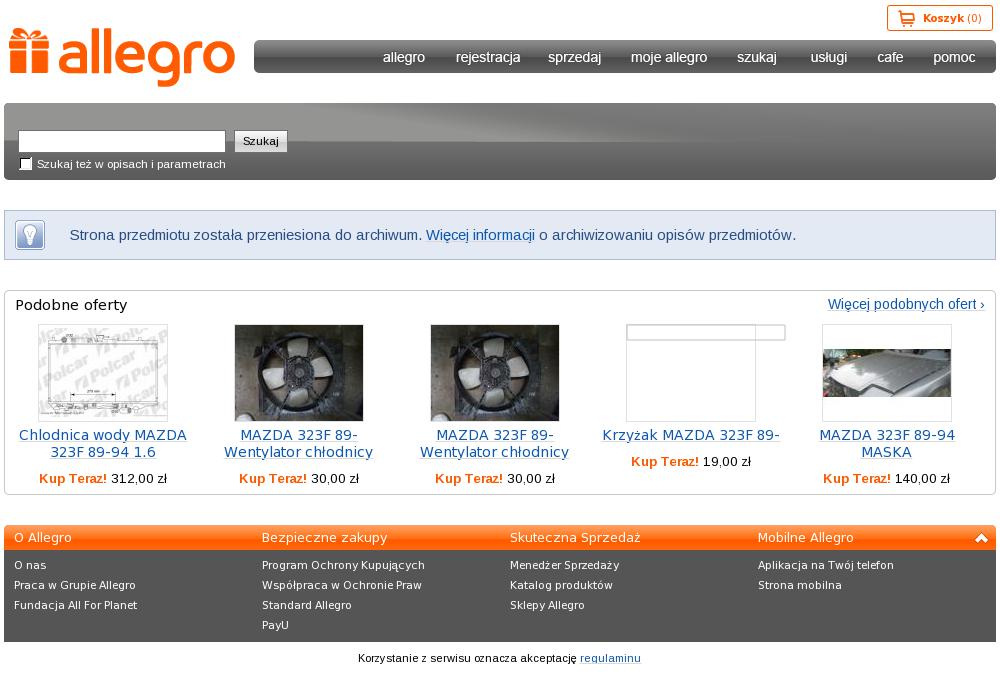Open 'Program Ochrony Kupujących' link

pos(343,565)
